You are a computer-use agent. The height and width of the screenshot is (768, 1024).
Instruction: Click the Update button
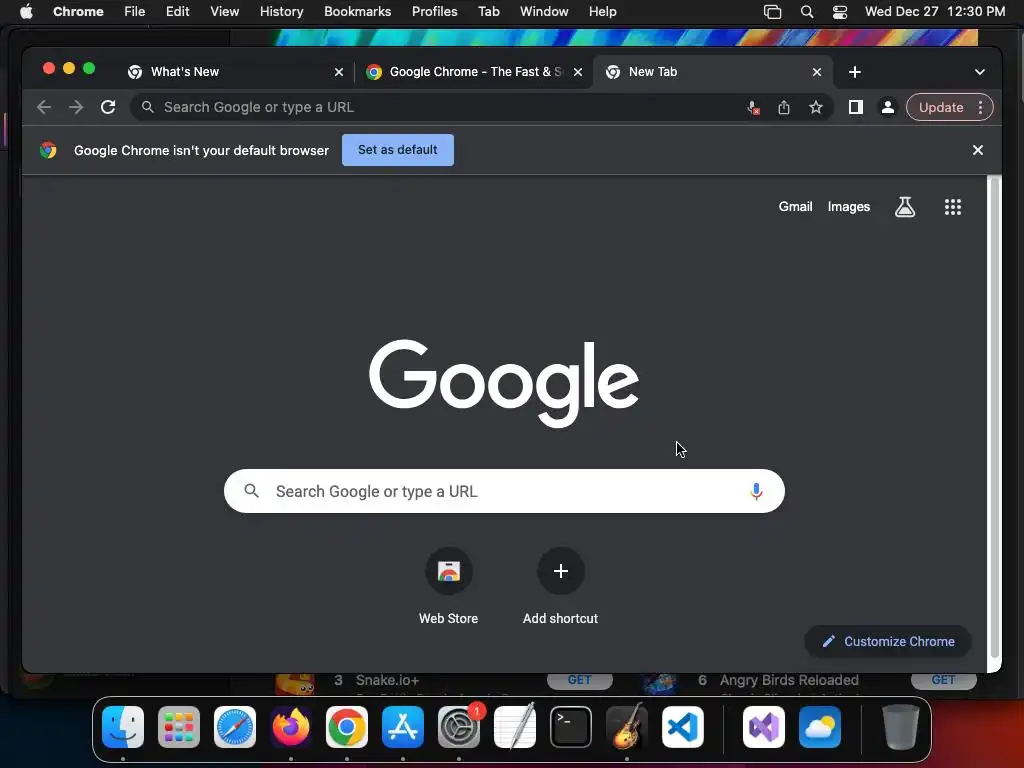pos(941,107)
